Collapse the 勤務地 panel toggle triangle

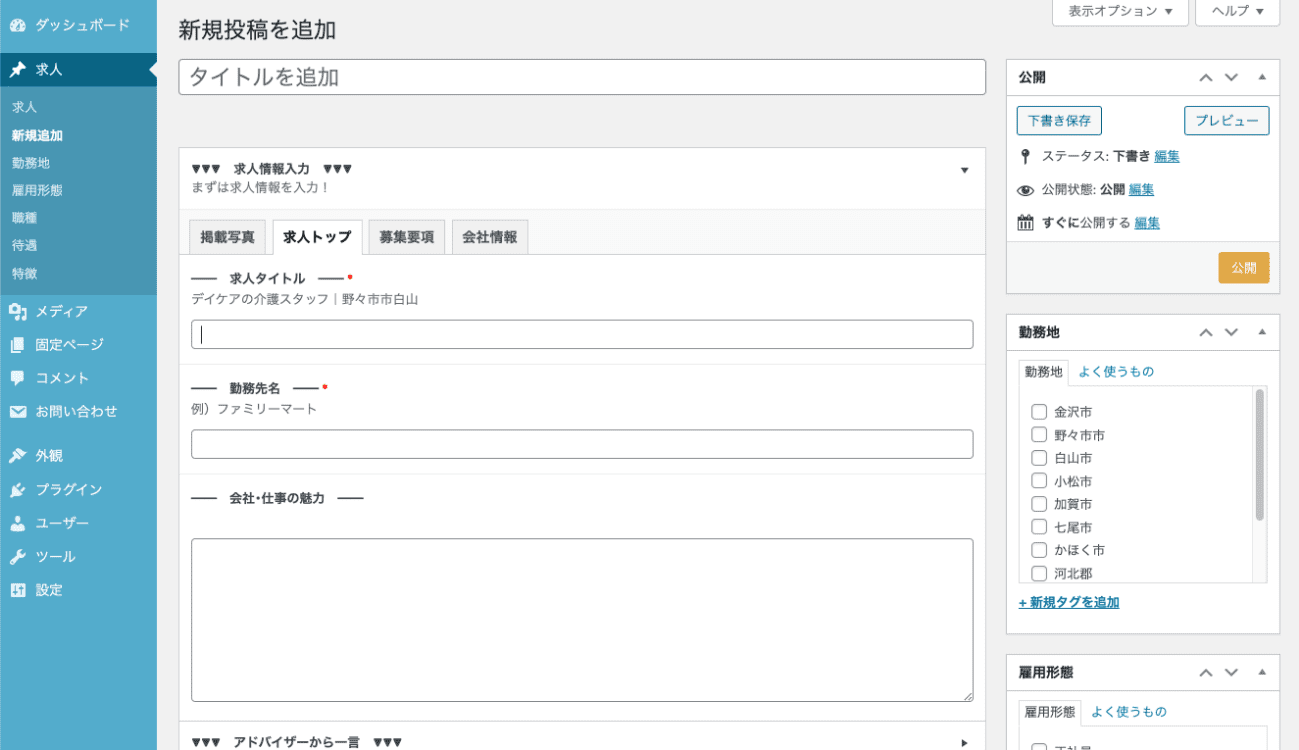click(x=1261, y=332)
